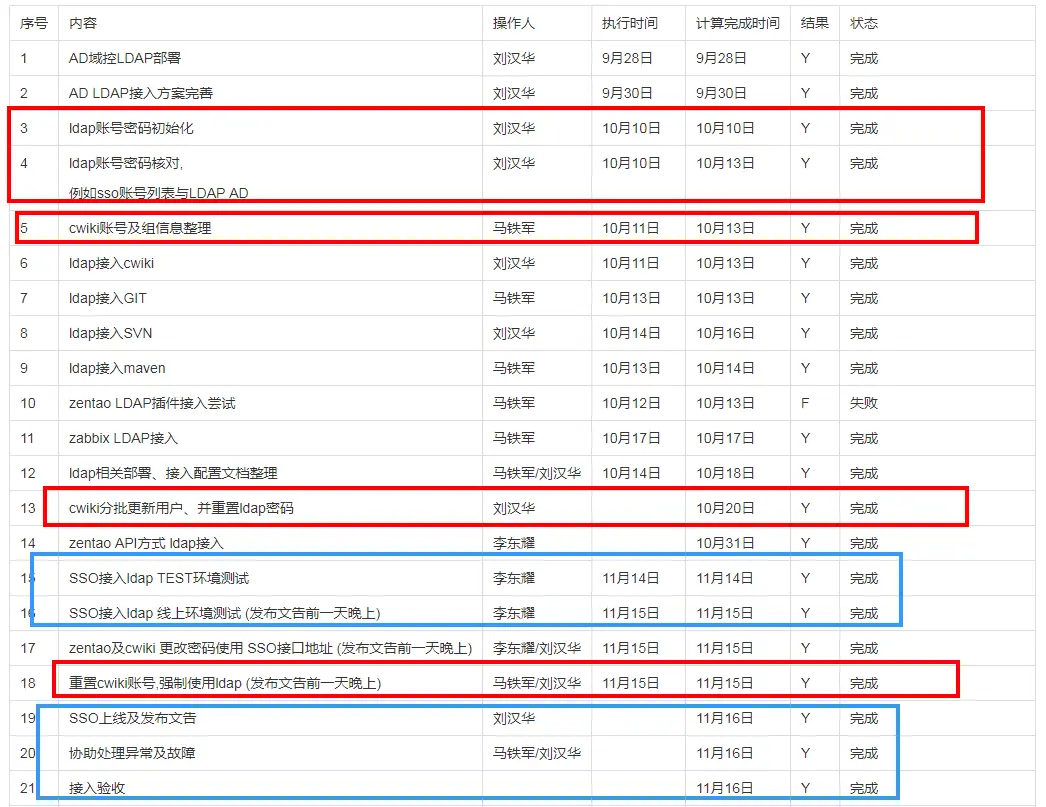The image size is (1046, 807).
Task: Click result 'Y' in SSO上线及发布文告 row
Action: pos(805,718)
